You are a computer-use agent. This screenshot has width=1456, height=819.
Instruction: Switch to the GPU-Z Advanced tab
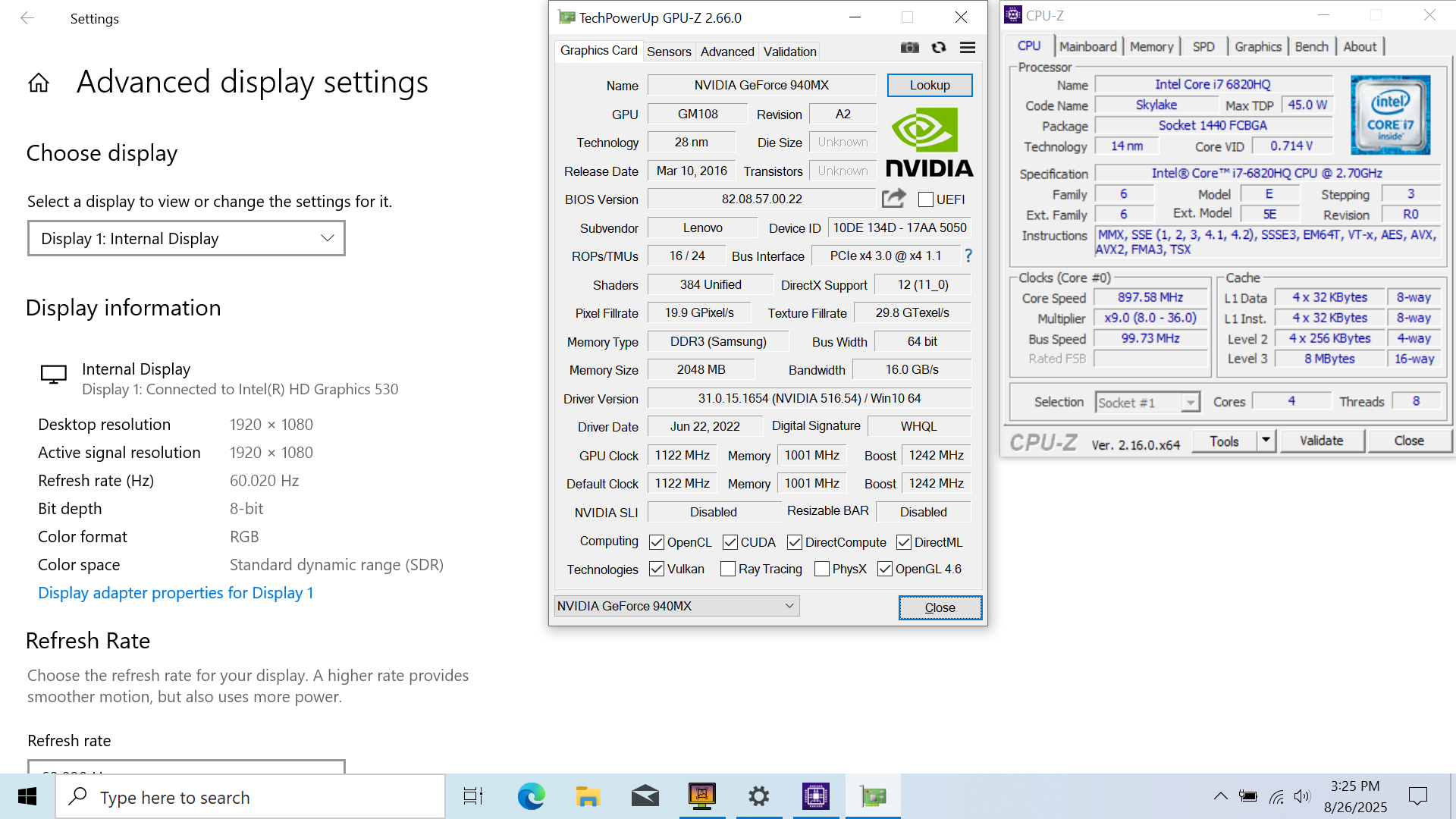pos(727,52)
